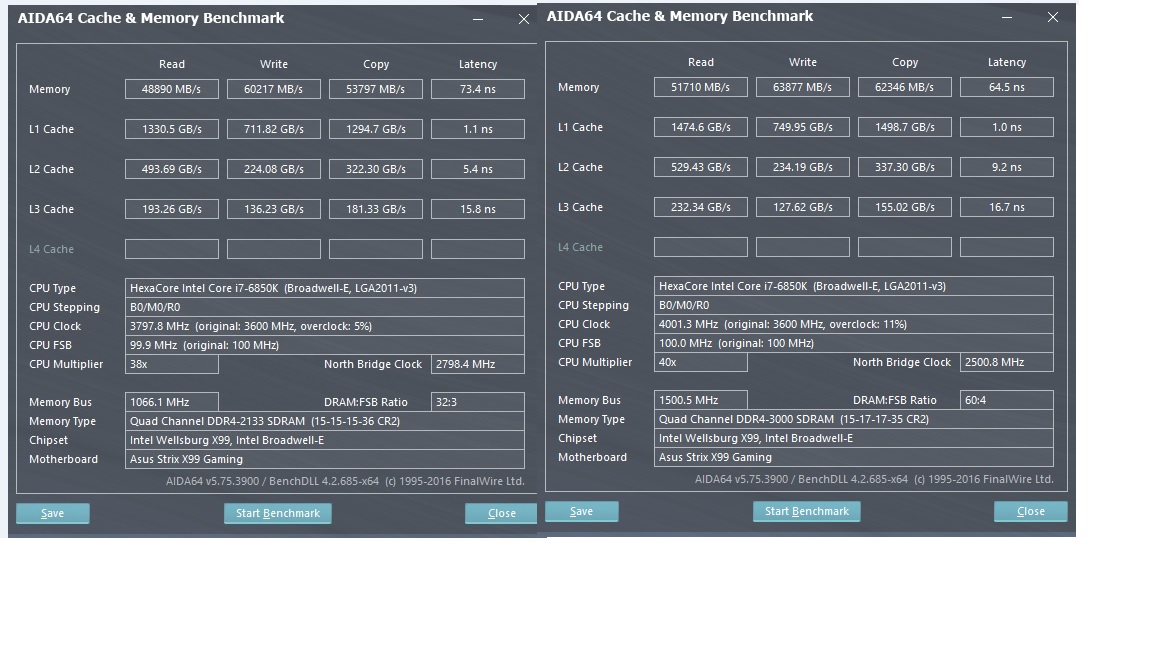Click Save in the right benchmark window
Viewport: 1152px width, 648px height.
(x=582, y=511)
